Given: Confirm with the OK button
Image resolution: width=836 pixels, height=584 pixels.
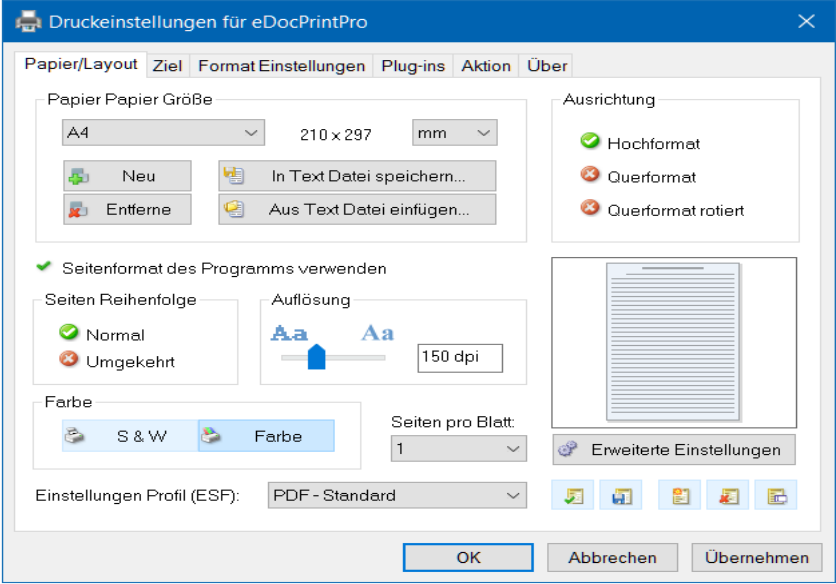Looking at the screenshot, I should [468, 557].
